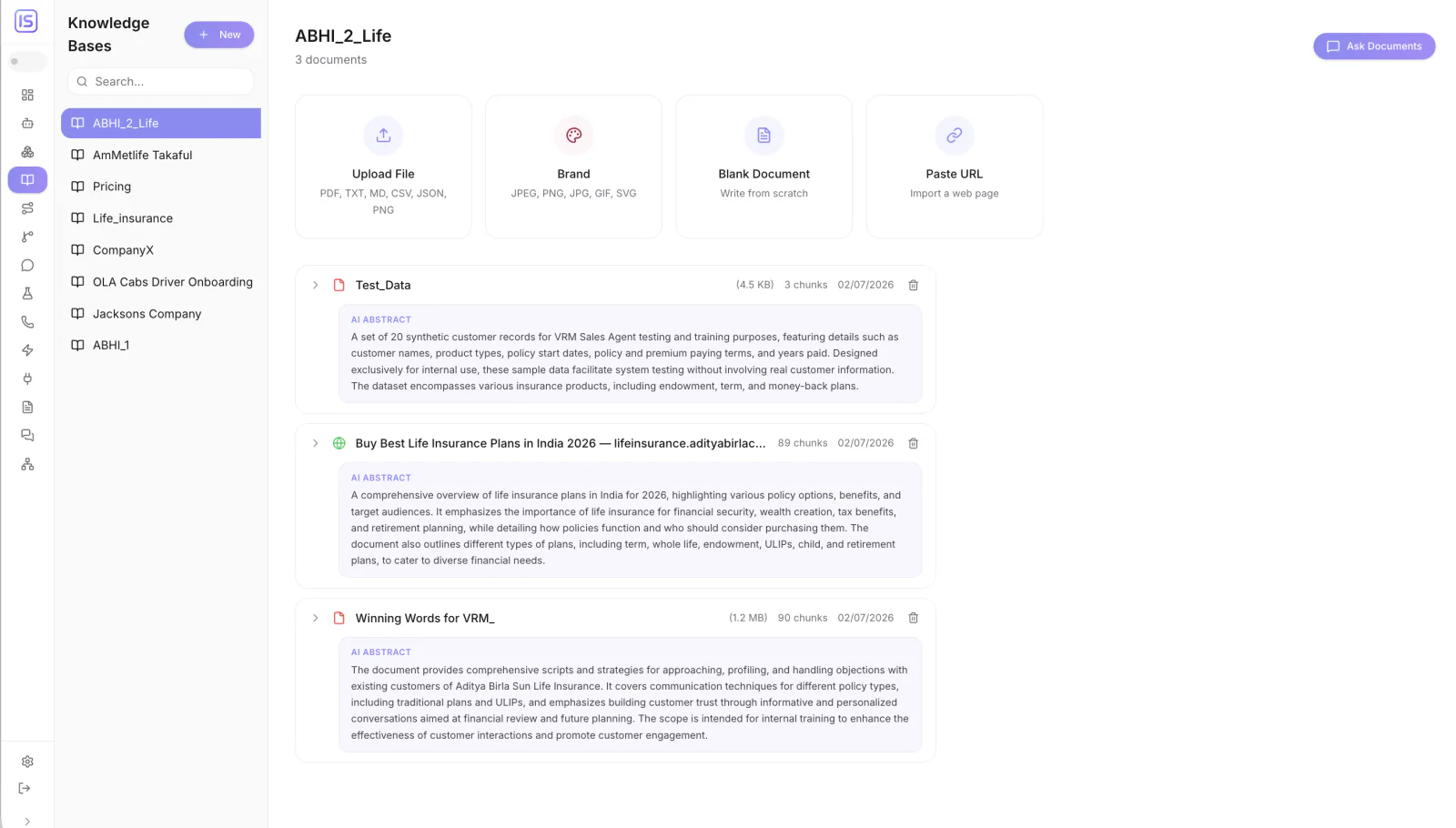
Task: Open the conversations double-bubble icon in sidebar
Action: [x=27, y=436]
